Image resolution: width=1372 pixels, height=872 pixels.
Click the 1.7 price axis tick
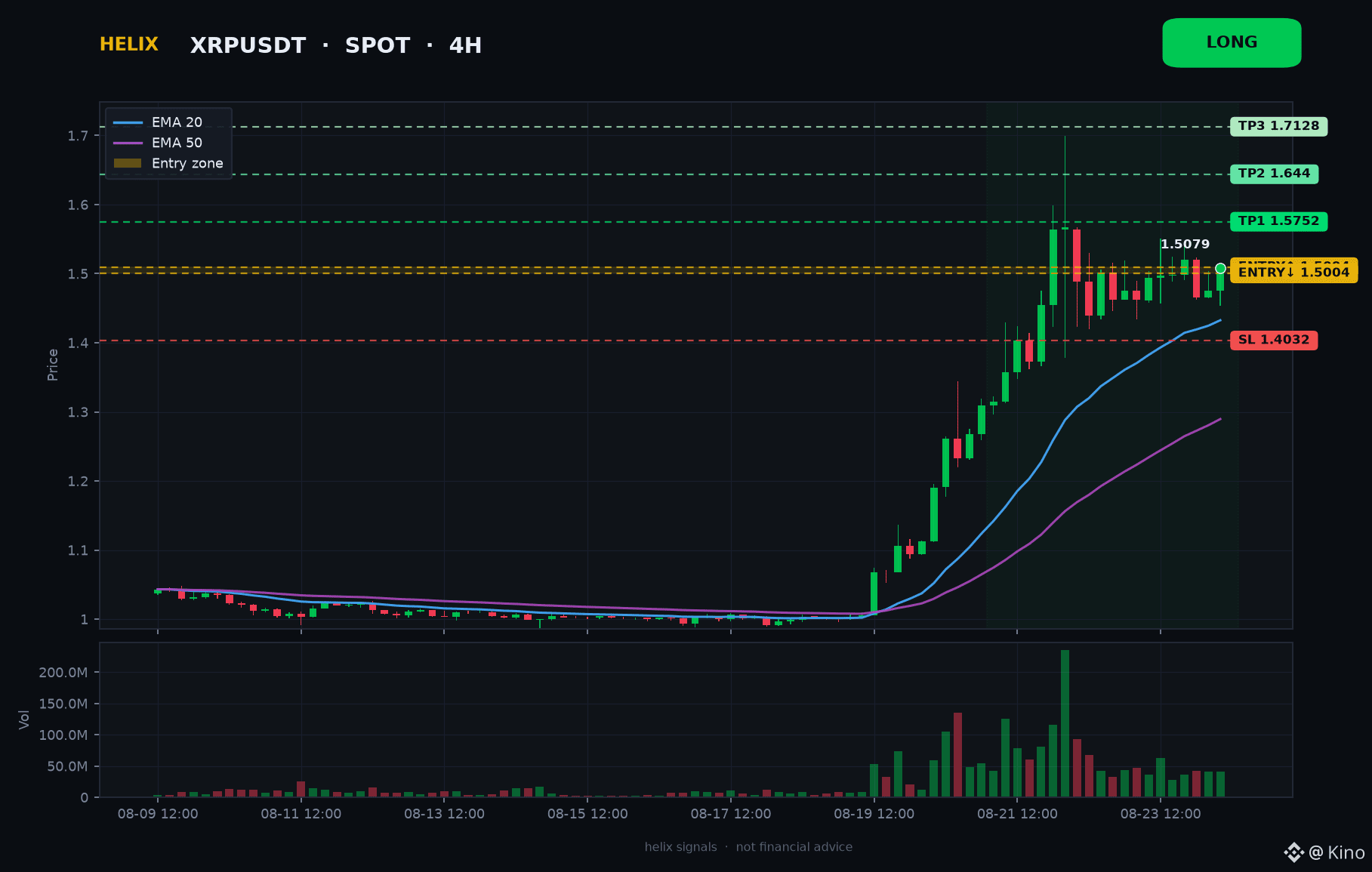point(78,136)
